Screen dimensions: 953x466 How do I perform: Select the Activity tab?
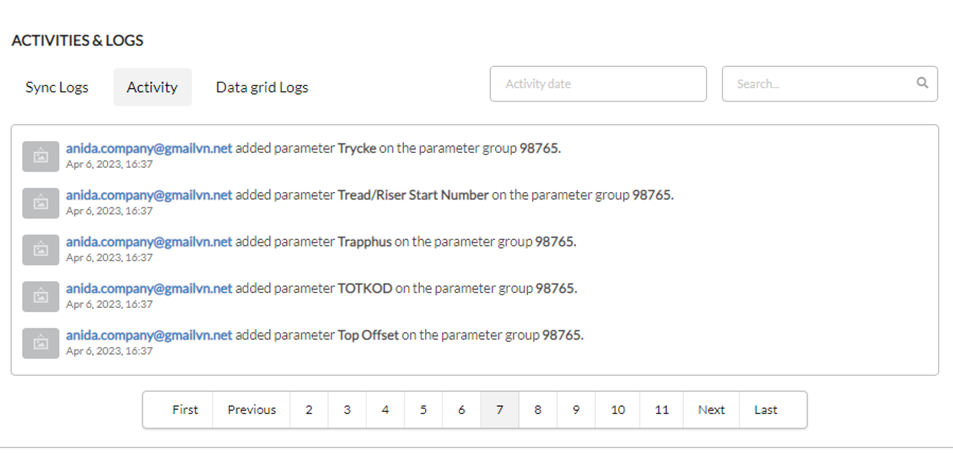(x=152, y=87)
